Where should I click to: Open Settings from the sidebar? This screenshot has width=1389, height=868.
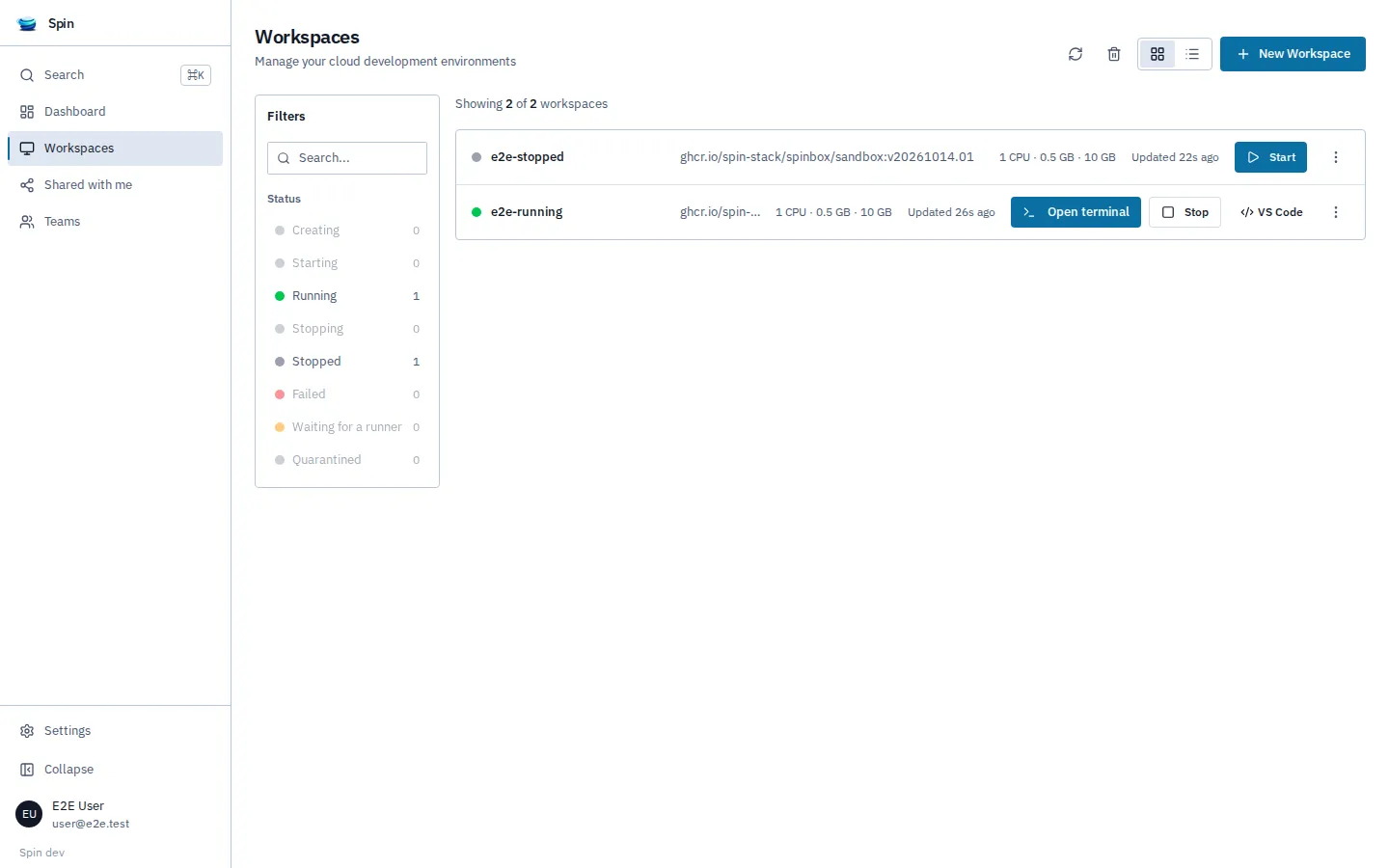[115, 731]
